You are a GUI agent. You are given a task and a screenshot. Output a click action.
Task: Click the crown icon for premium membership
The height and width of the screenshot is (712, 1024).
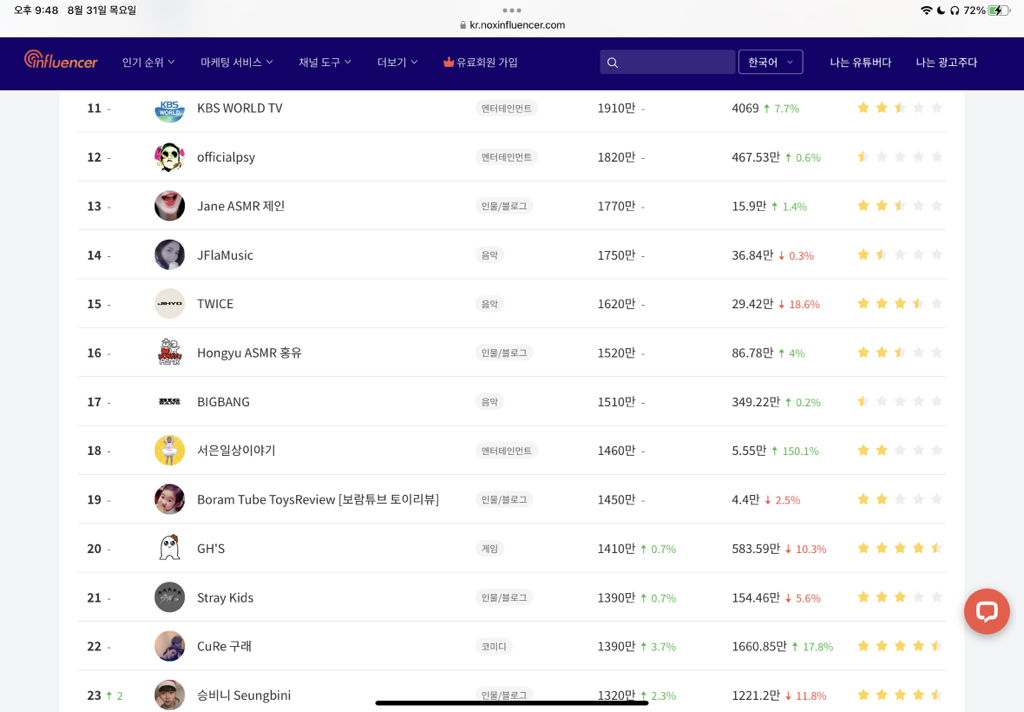[x=448, y=62]
